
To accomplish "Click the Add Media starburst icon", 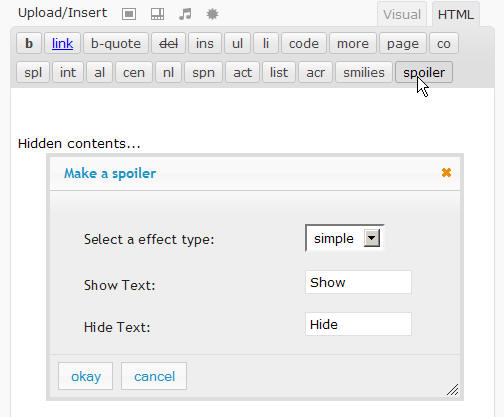I will (x=212, y=14).
